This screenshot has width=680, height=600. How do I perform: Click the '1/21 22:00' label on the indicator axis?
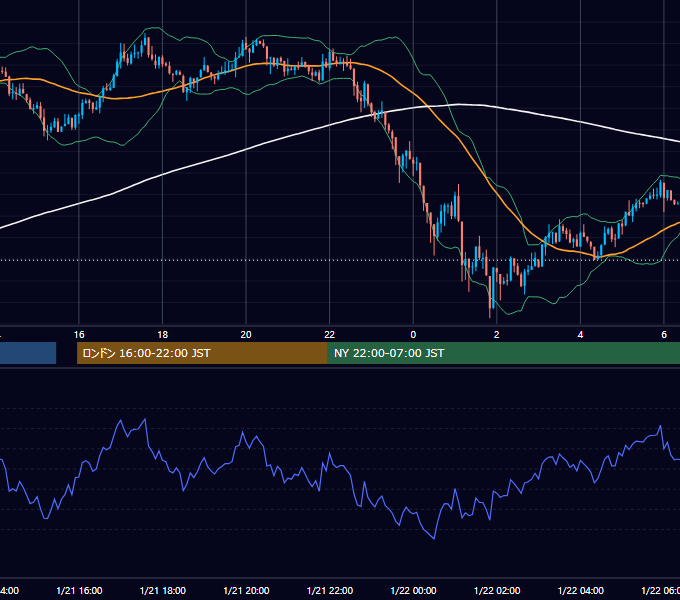tap(330, 590)
